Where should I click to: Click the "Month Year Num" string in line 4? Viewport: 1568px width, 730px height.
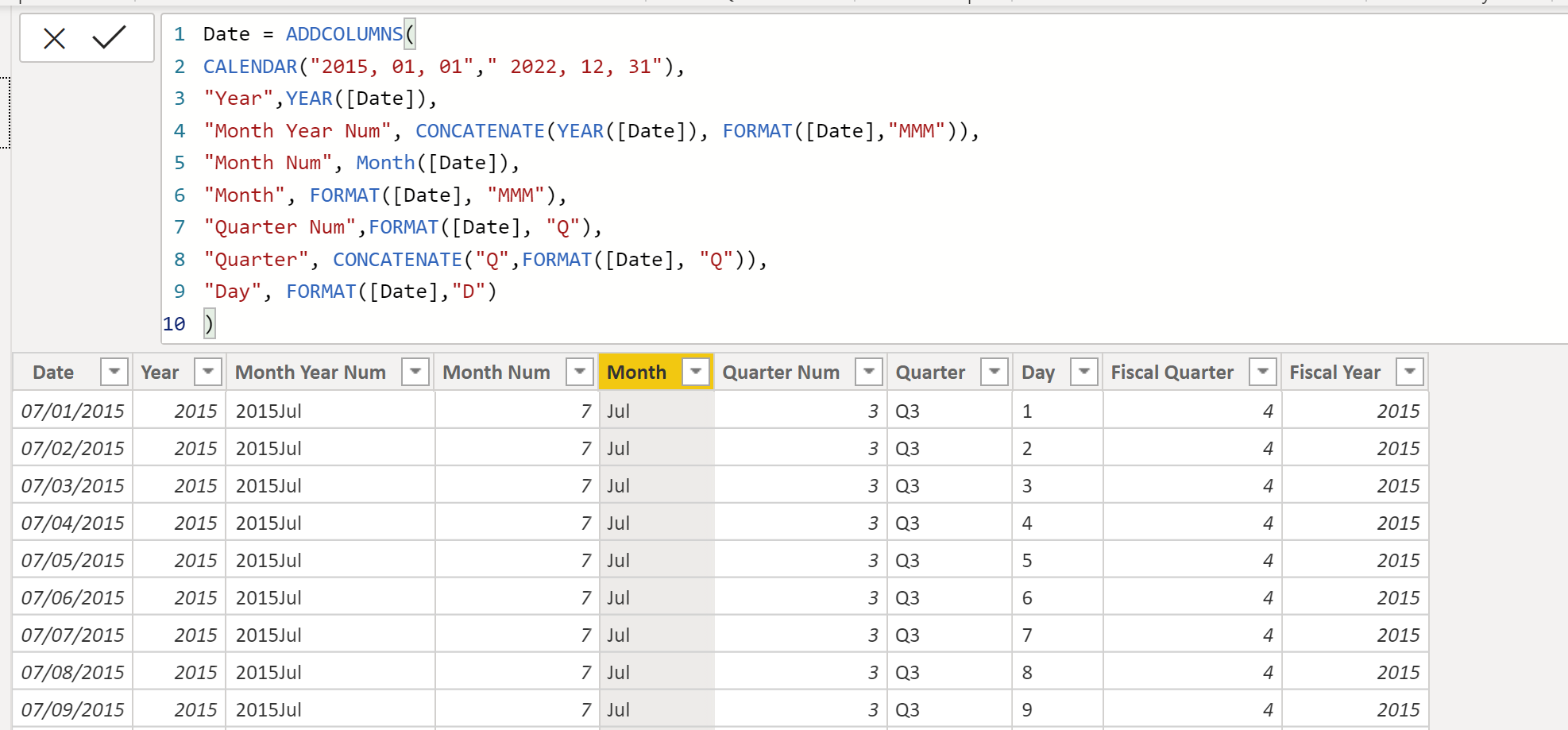[298, 131]
